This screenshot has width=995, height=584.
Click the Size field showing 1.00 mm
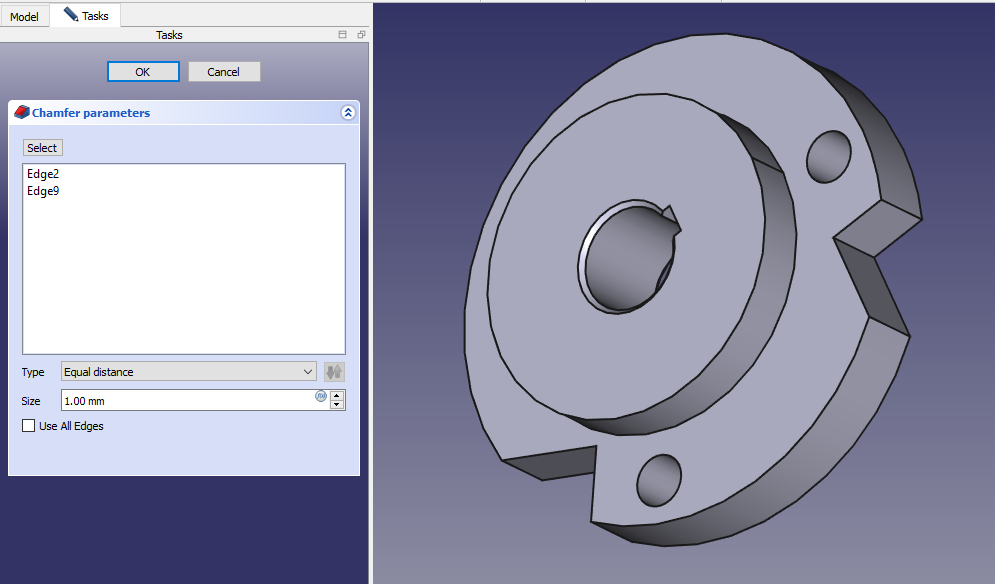185,401
